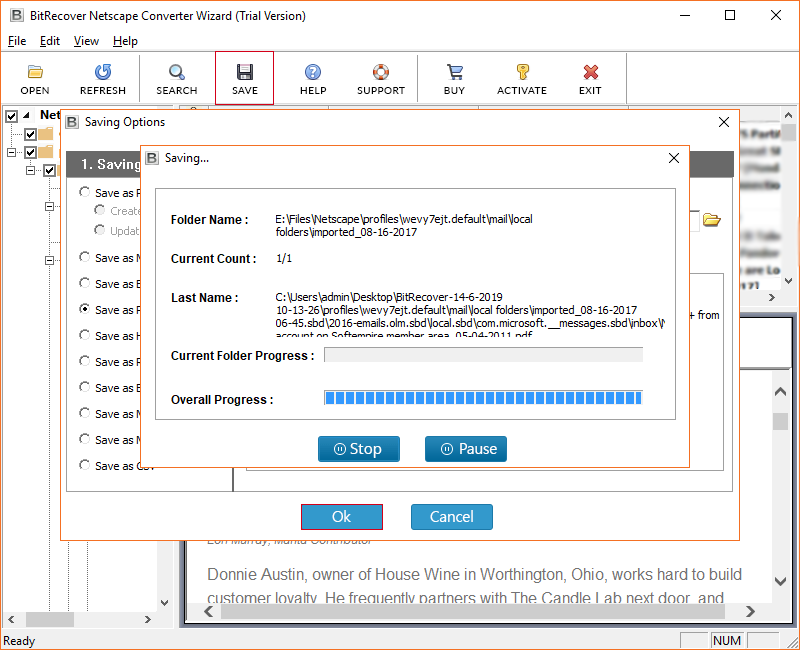Open the SEARCH tool in toolbar
800x650 pixels.
click(x=177, y=72)
